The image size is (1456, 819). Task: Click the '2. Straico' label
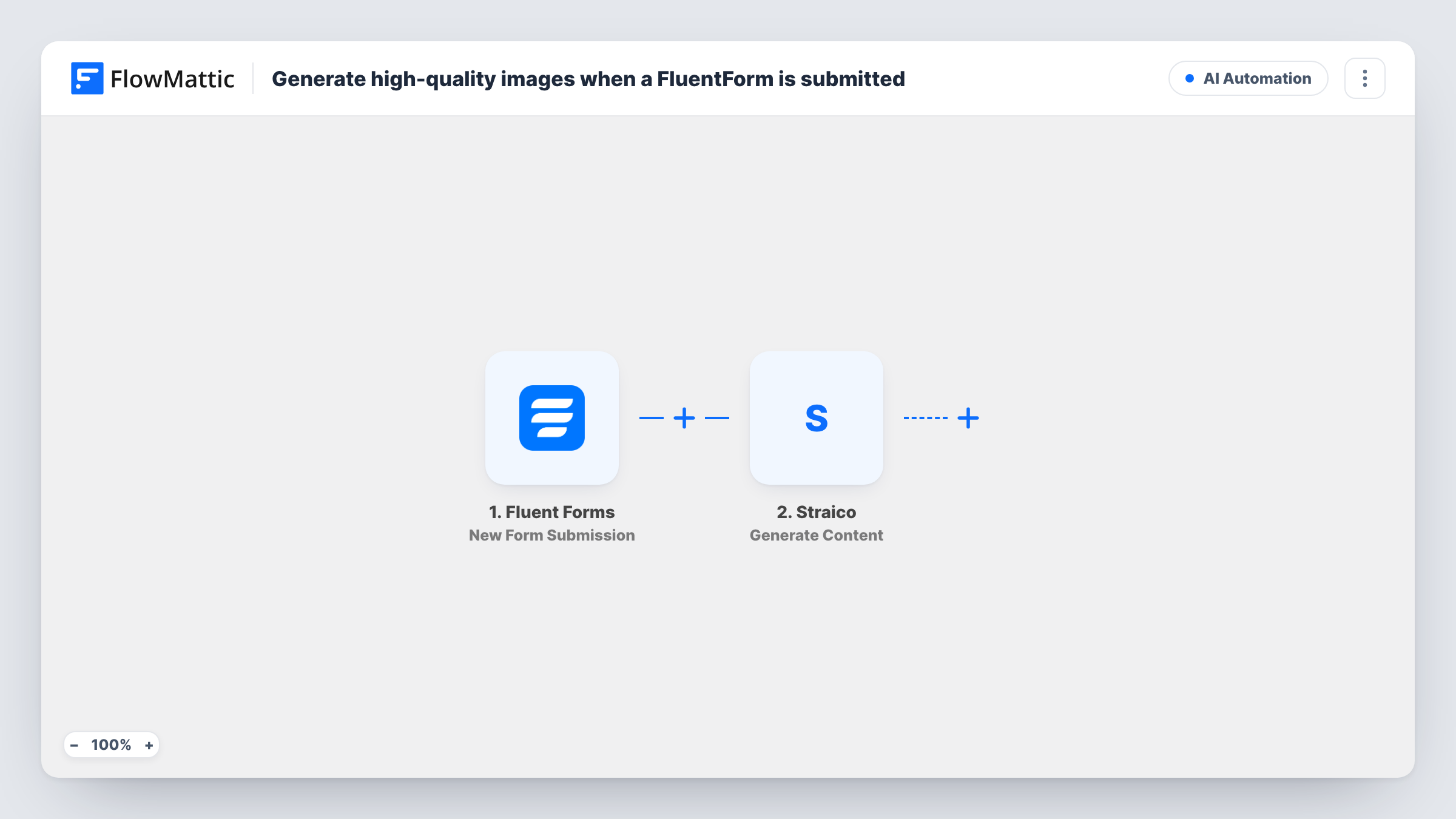coord(817,512)
